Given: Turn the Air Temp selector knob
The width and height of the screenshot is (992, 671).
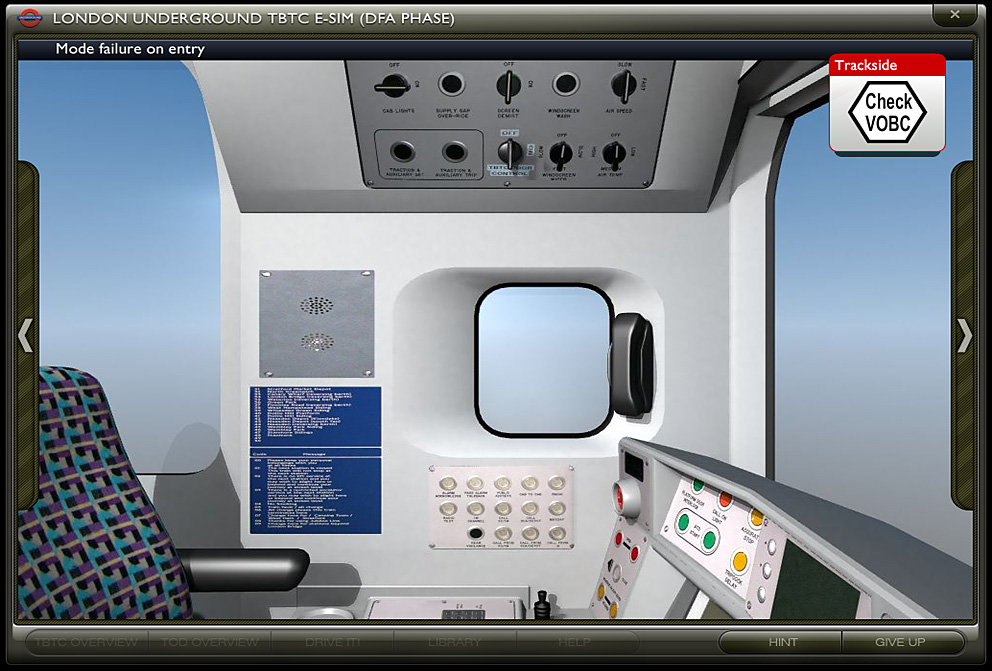Looking at the screenshot, I should (x=616, y=152).
